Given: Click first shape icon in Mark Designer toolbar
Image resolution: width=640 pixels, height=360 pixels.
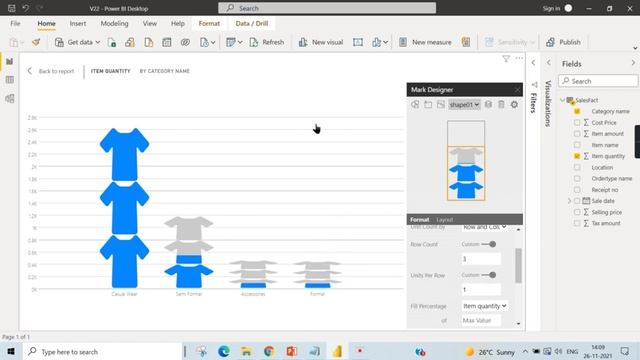Looking at the screenshot, I should [x=415, y=104].
